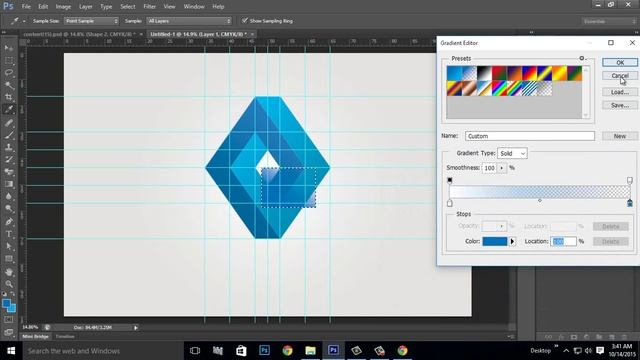640x360 pixels.
Task: Select the white left color stop
Action: [x=450, y=203]
